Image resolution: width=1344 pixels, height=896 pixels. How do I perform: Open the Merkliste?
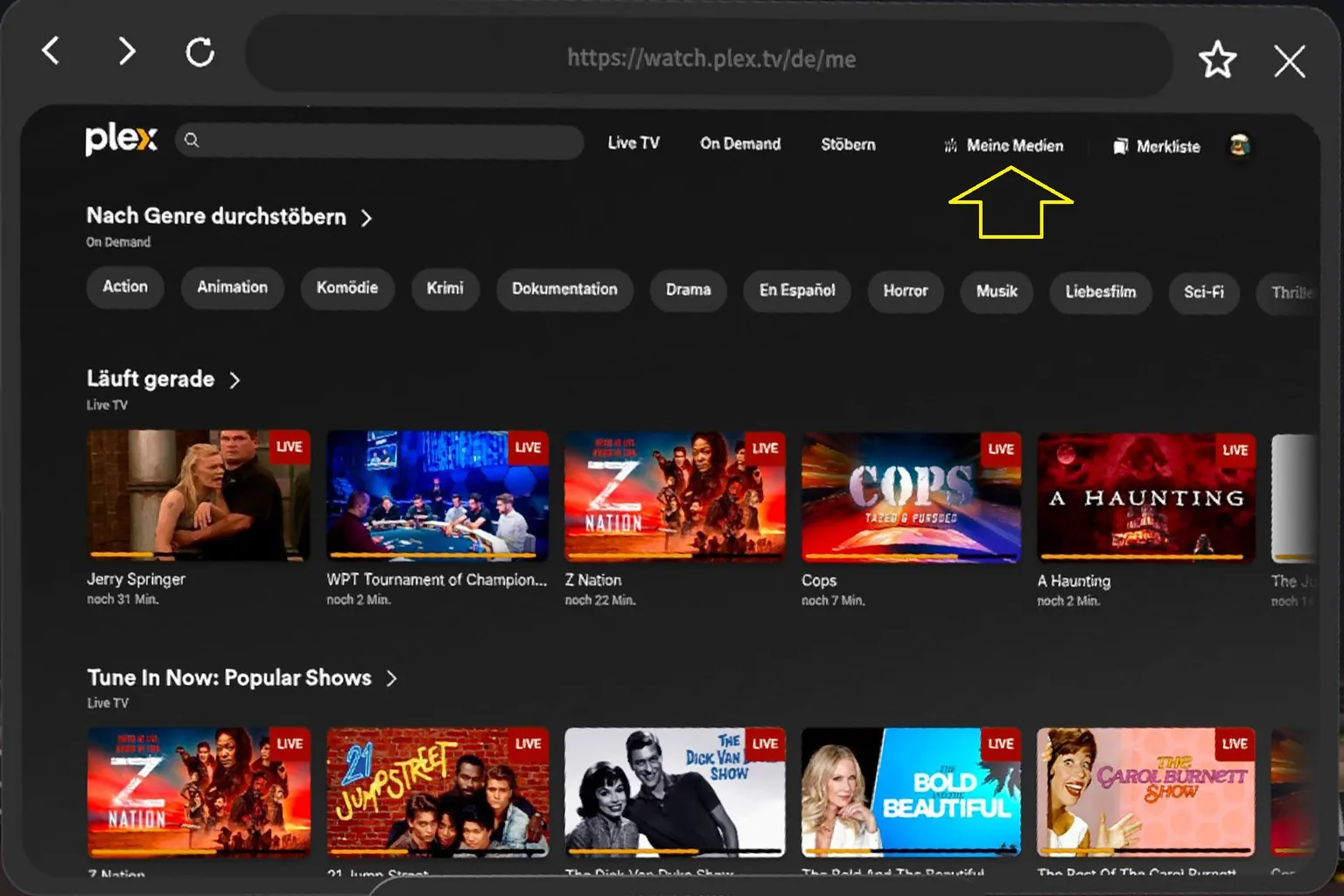click(x=1157, y=146)
